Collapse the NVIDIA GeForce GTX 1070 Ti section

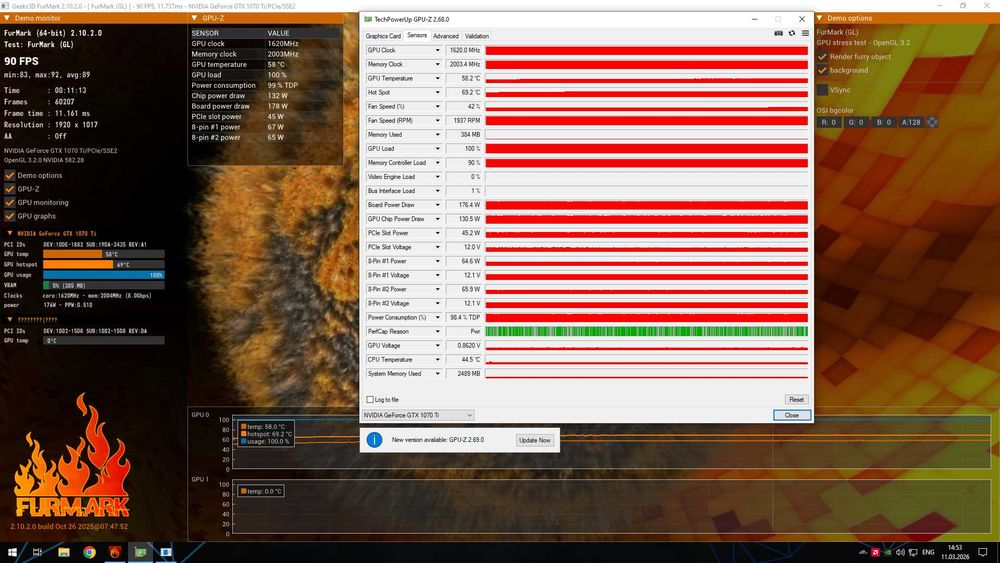[10, 233]
